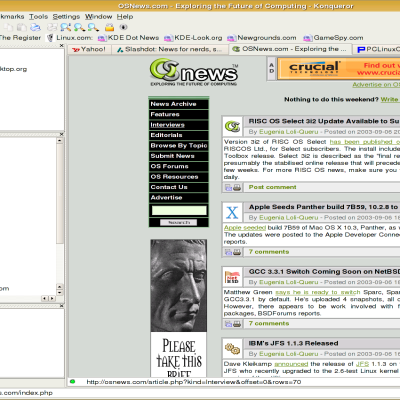400x400 pixels.
Task: Click the Newgrounds.com bookmark icon
Action: 231,38
